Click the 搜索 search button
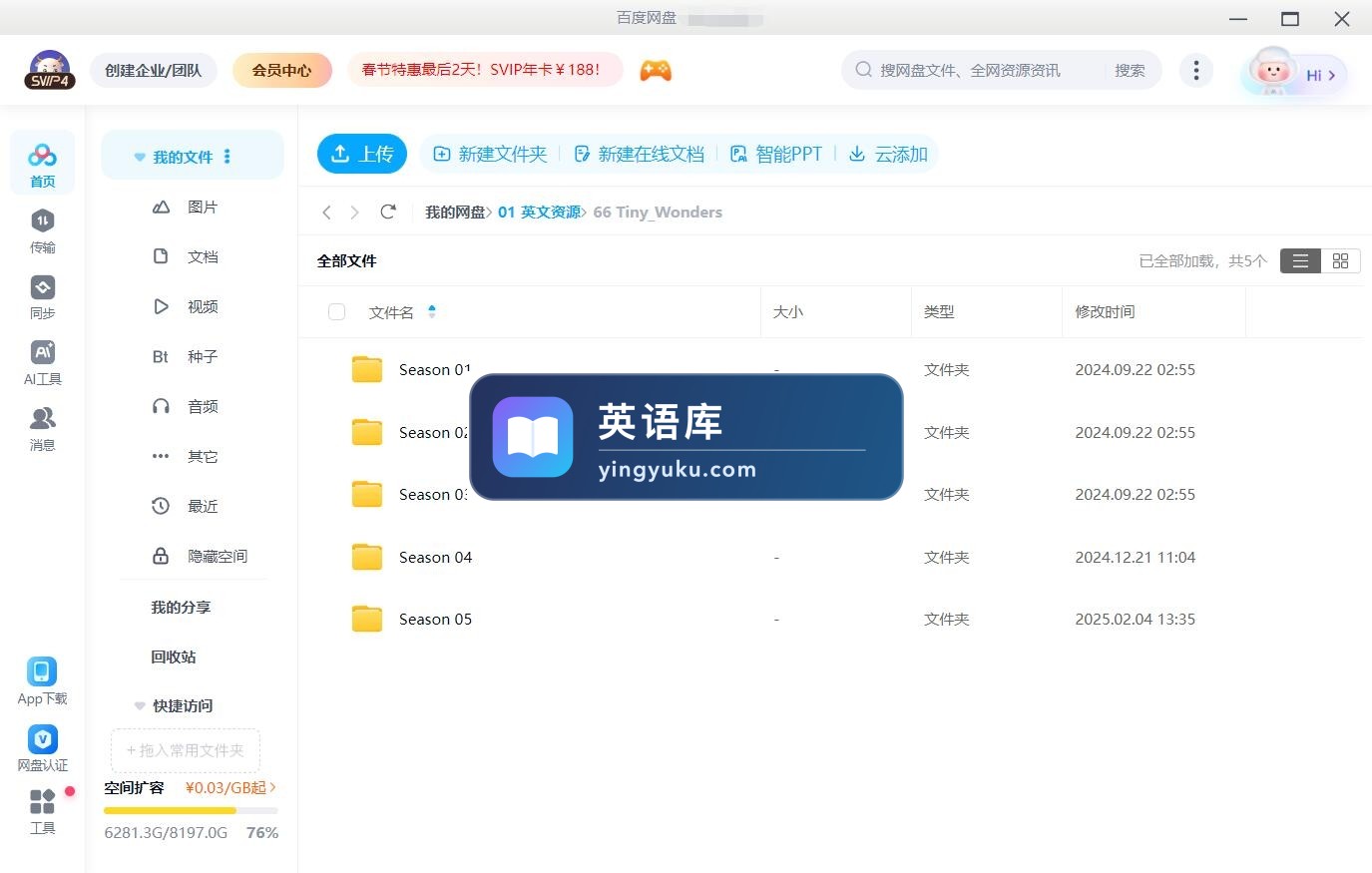Image resolution: width=1372 pixels, height=873 pixels. [x=1130, y=70]
